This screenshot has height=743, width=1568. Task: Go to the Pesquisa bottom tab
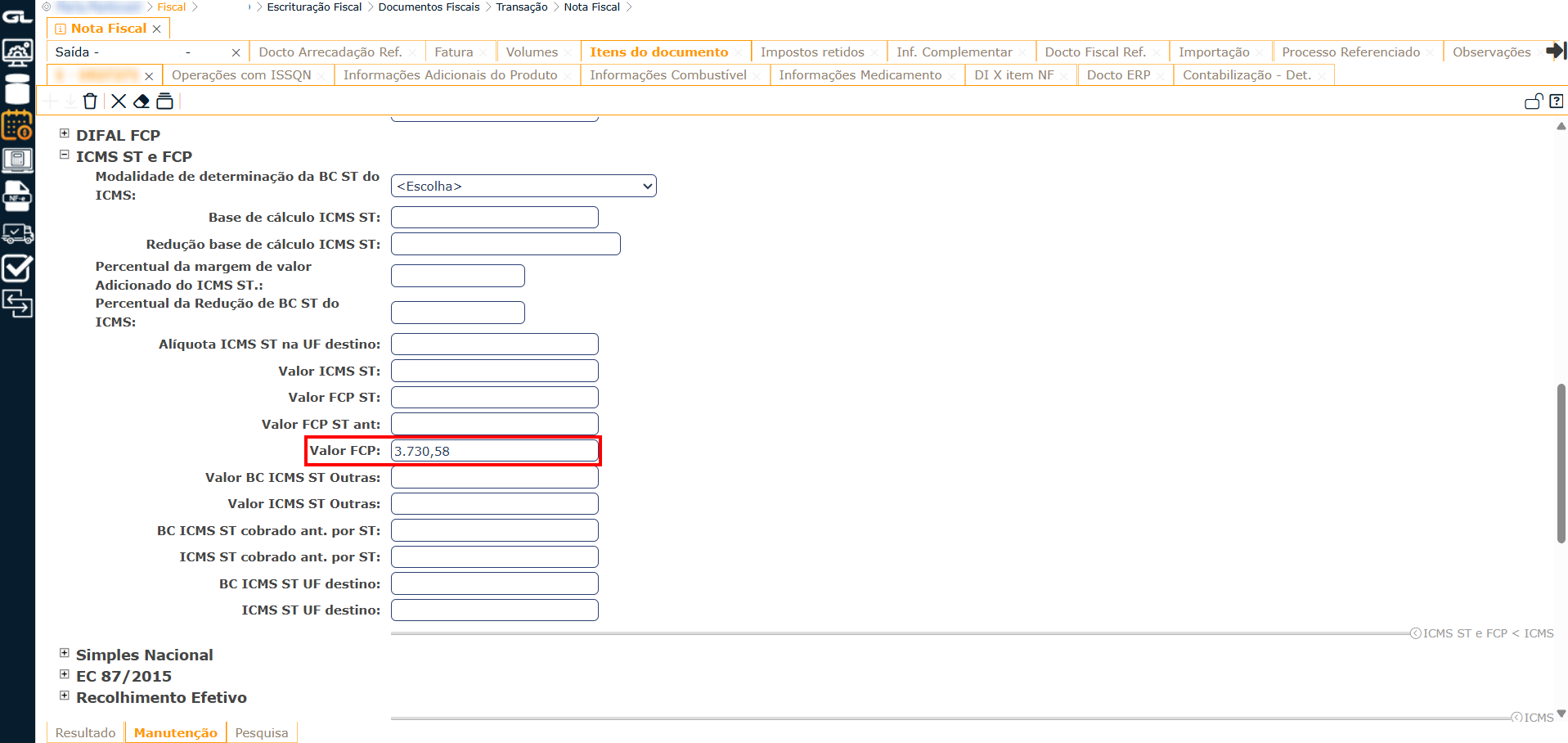[x=261, y=733]
